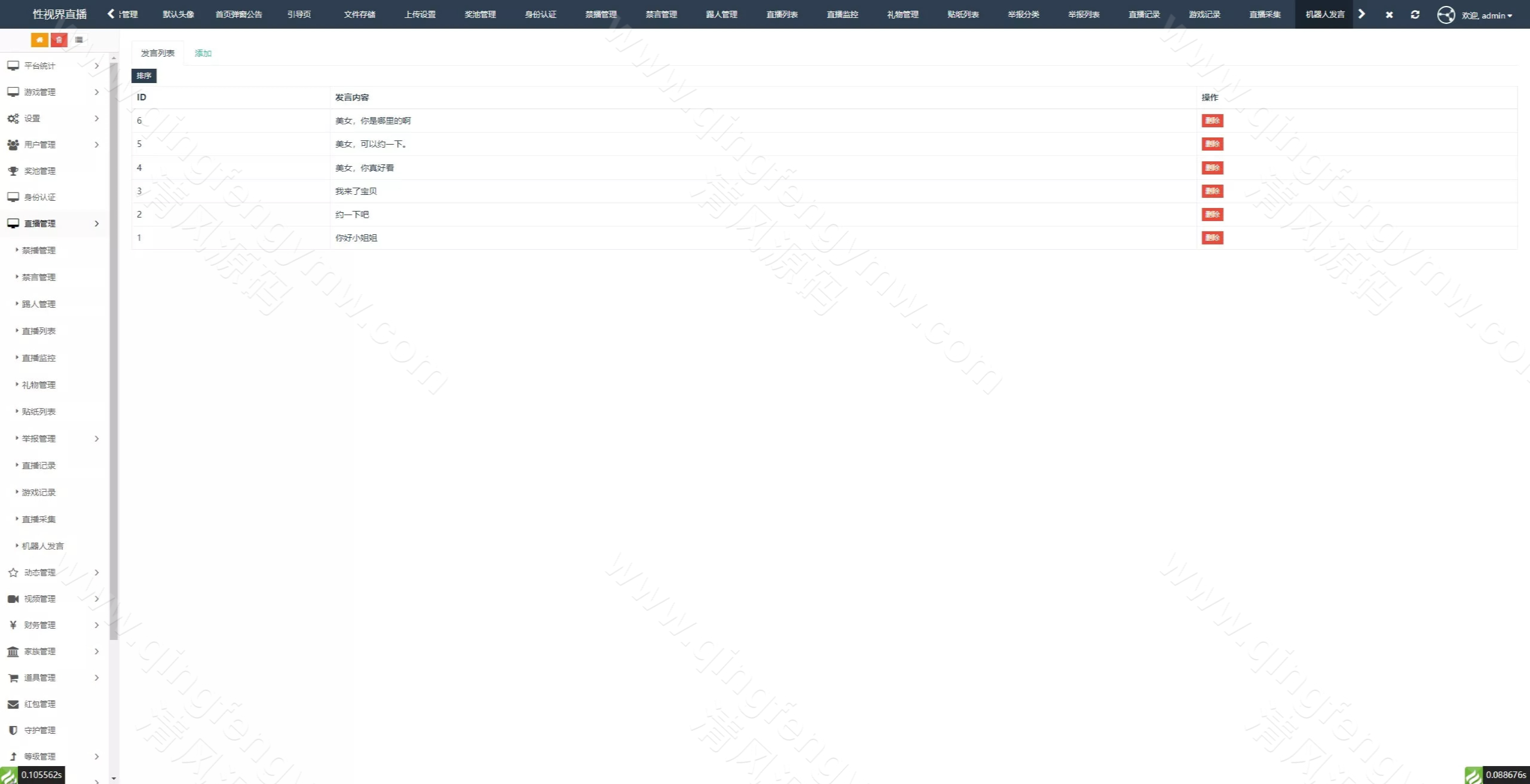Click the level-up arrow icon beside 等级管理
Image resolution: width=1530 pixels, height=784 pixels.
click(x=13, y=757)
